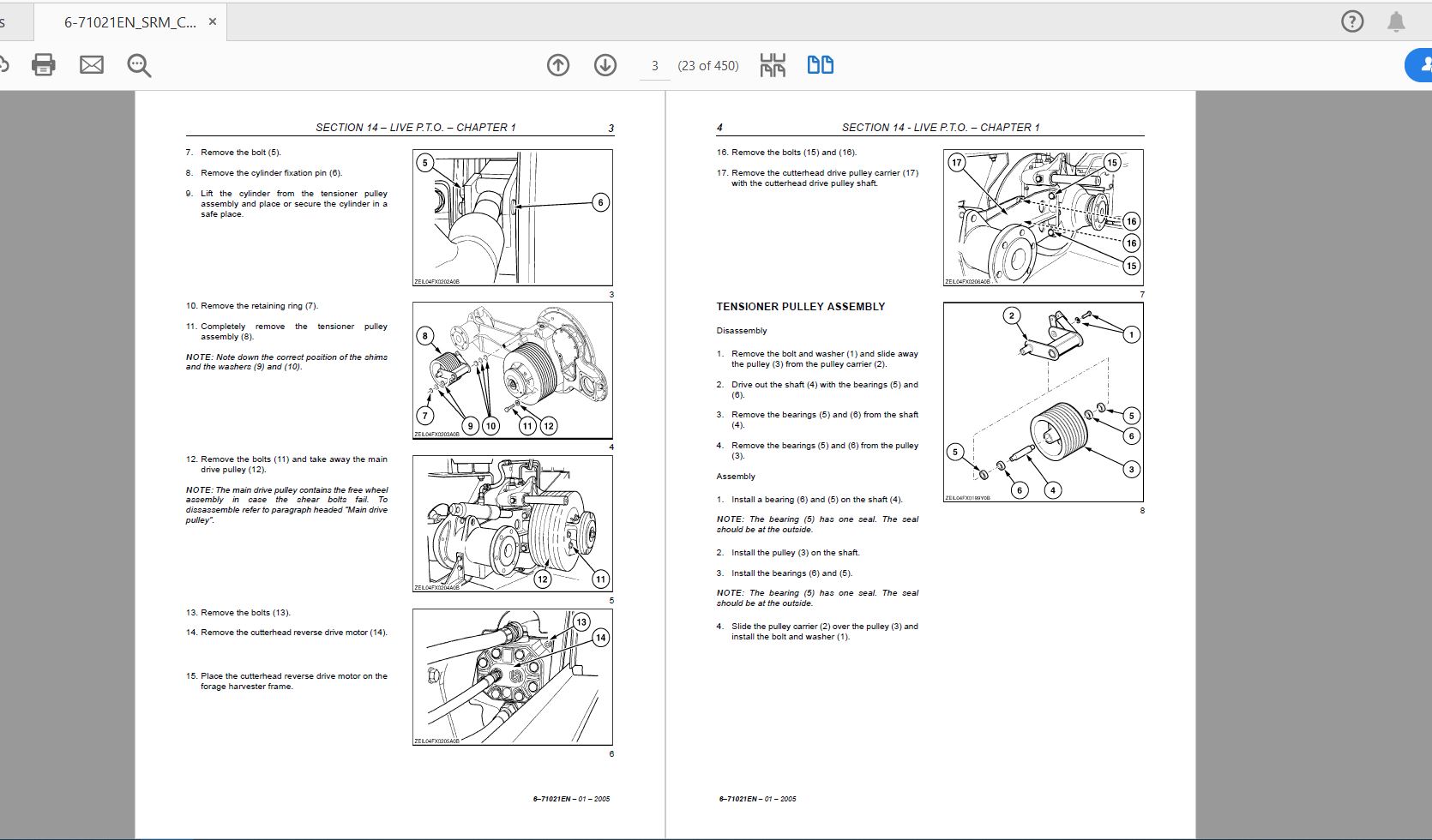This screenshot has width=1432, height=840.
Task: Click the "(23 of 450)" page count
Action: click(x=708, y=66)
